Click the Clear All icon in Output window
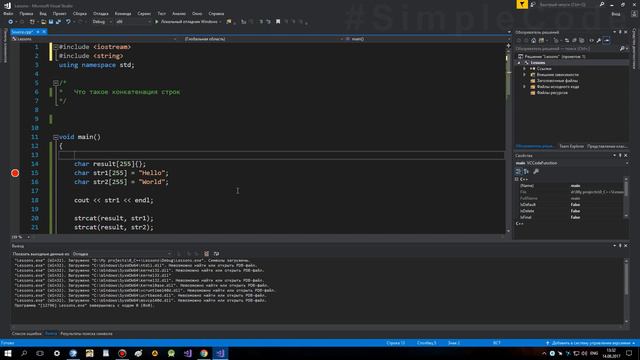Screen dimensions: 640x360 [x=207, y=254]
